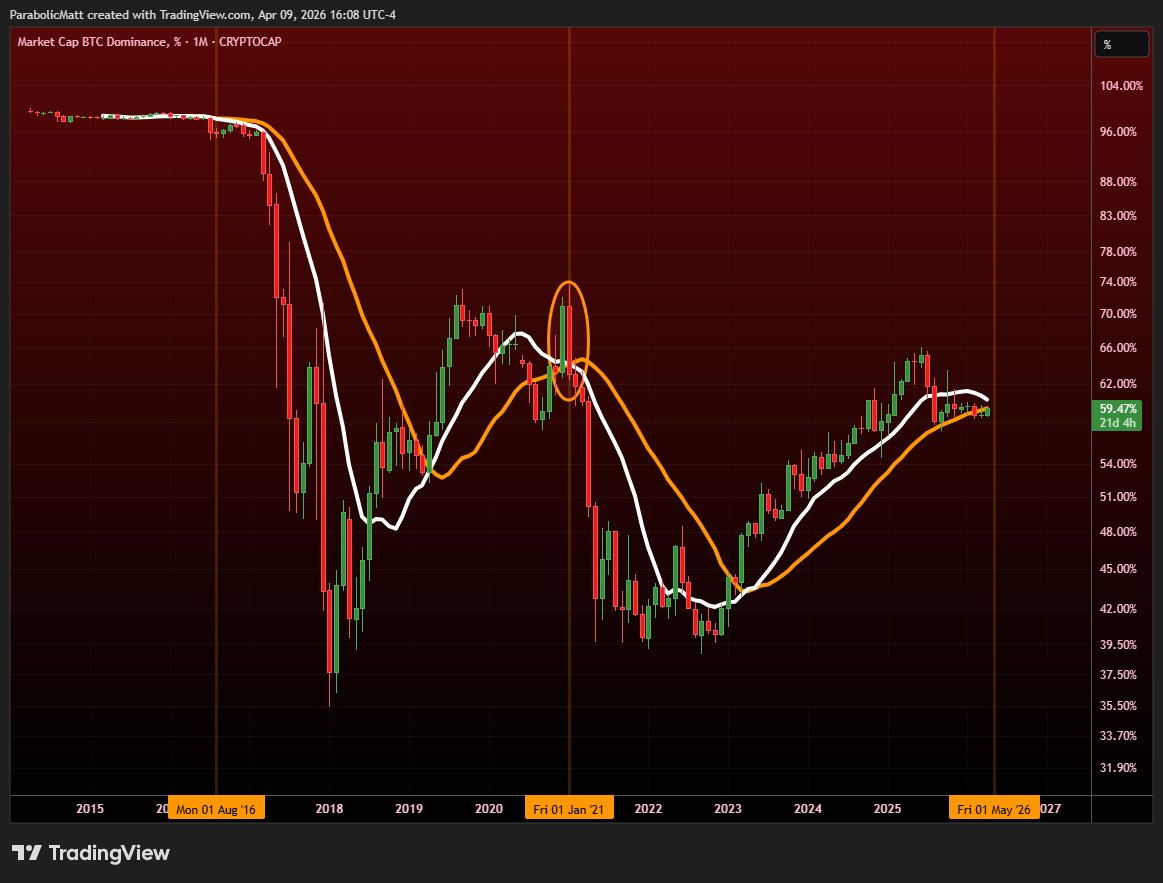The height and width of the screenshot is (883, 1163).
Task: Click the ParabolicMatt created with TradingView.com caption
Action: (x=202, y=15)
